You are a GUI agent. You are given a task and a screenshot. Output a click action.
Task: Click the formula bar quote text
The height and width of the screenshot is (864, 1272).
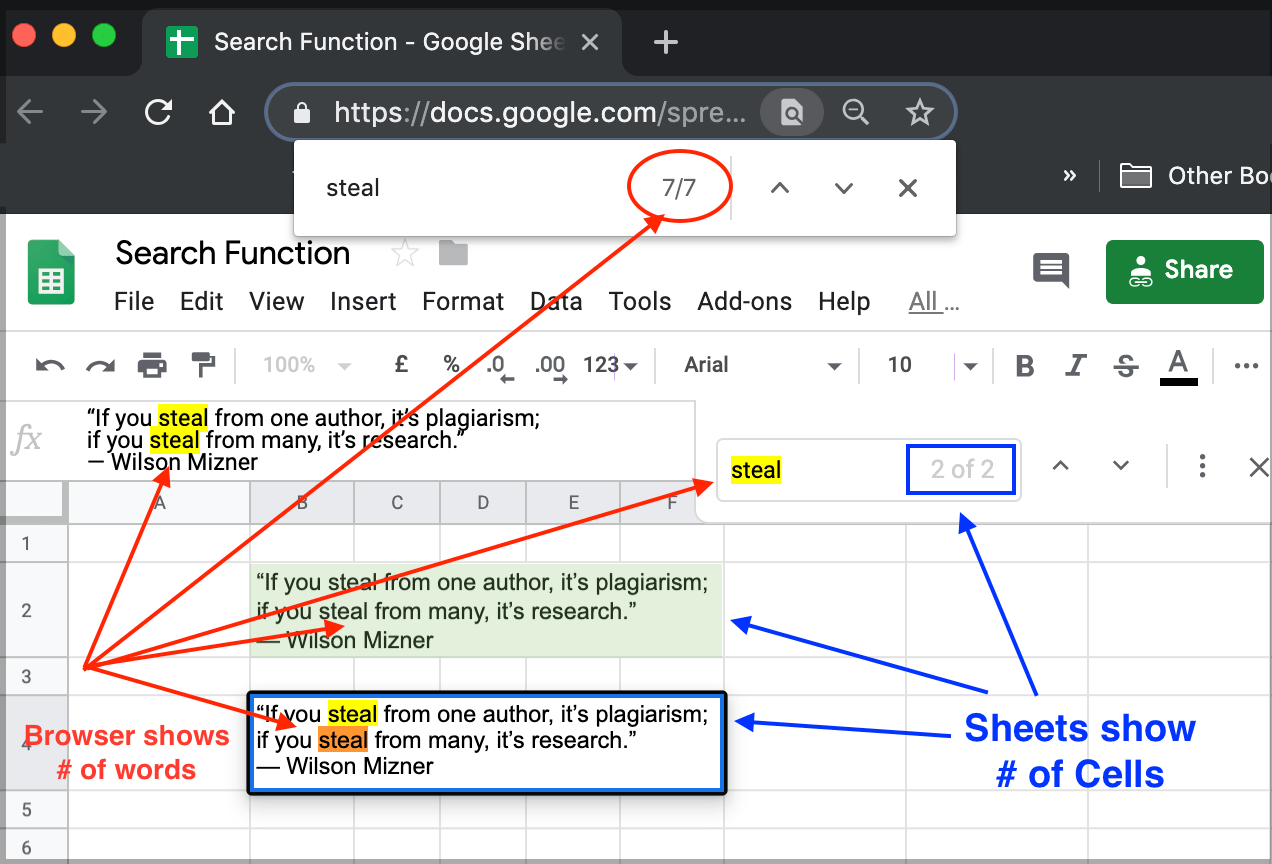pos(312,440)
